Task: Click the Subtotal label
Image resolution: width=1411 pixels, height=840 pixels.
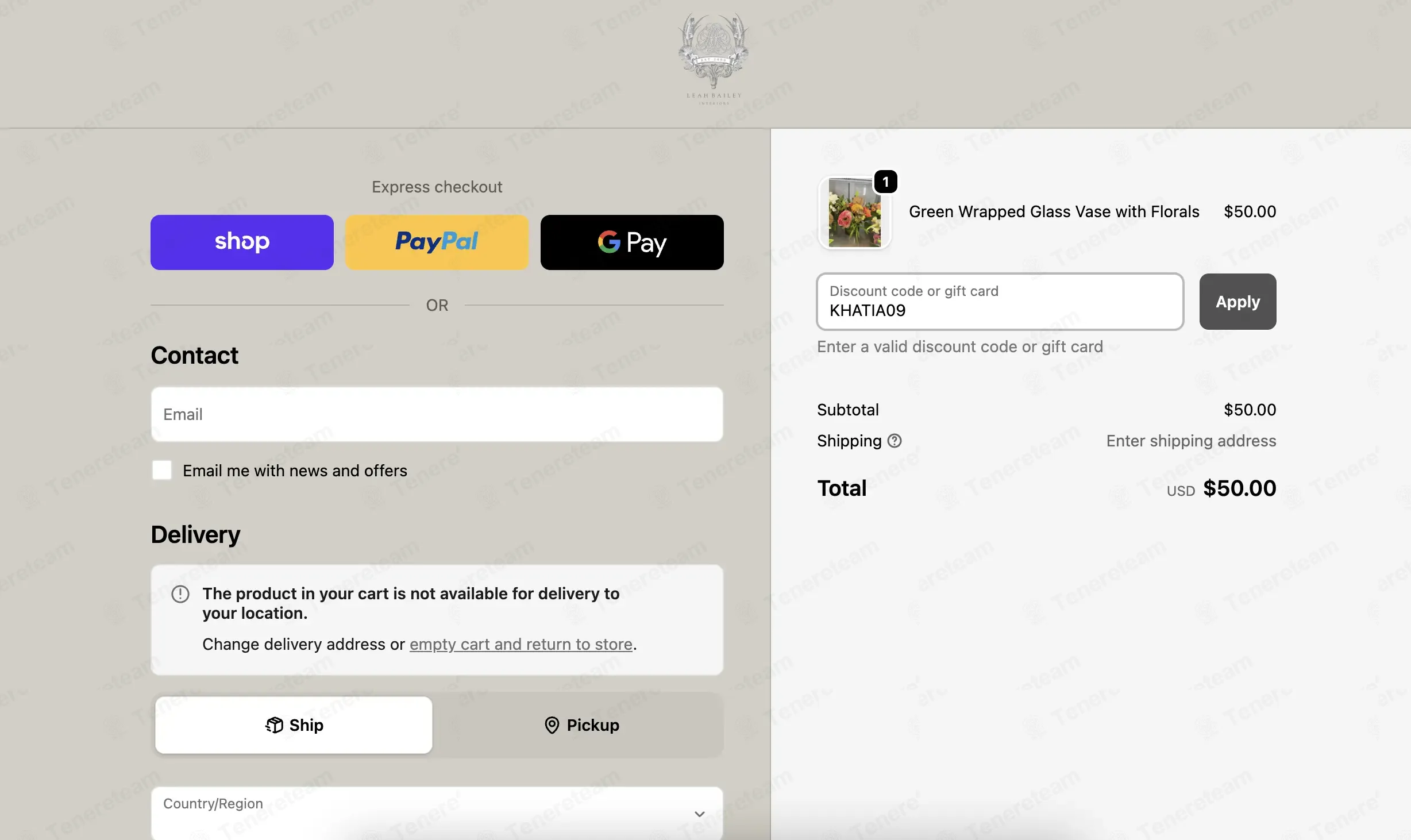Action: tap(848, 410)
